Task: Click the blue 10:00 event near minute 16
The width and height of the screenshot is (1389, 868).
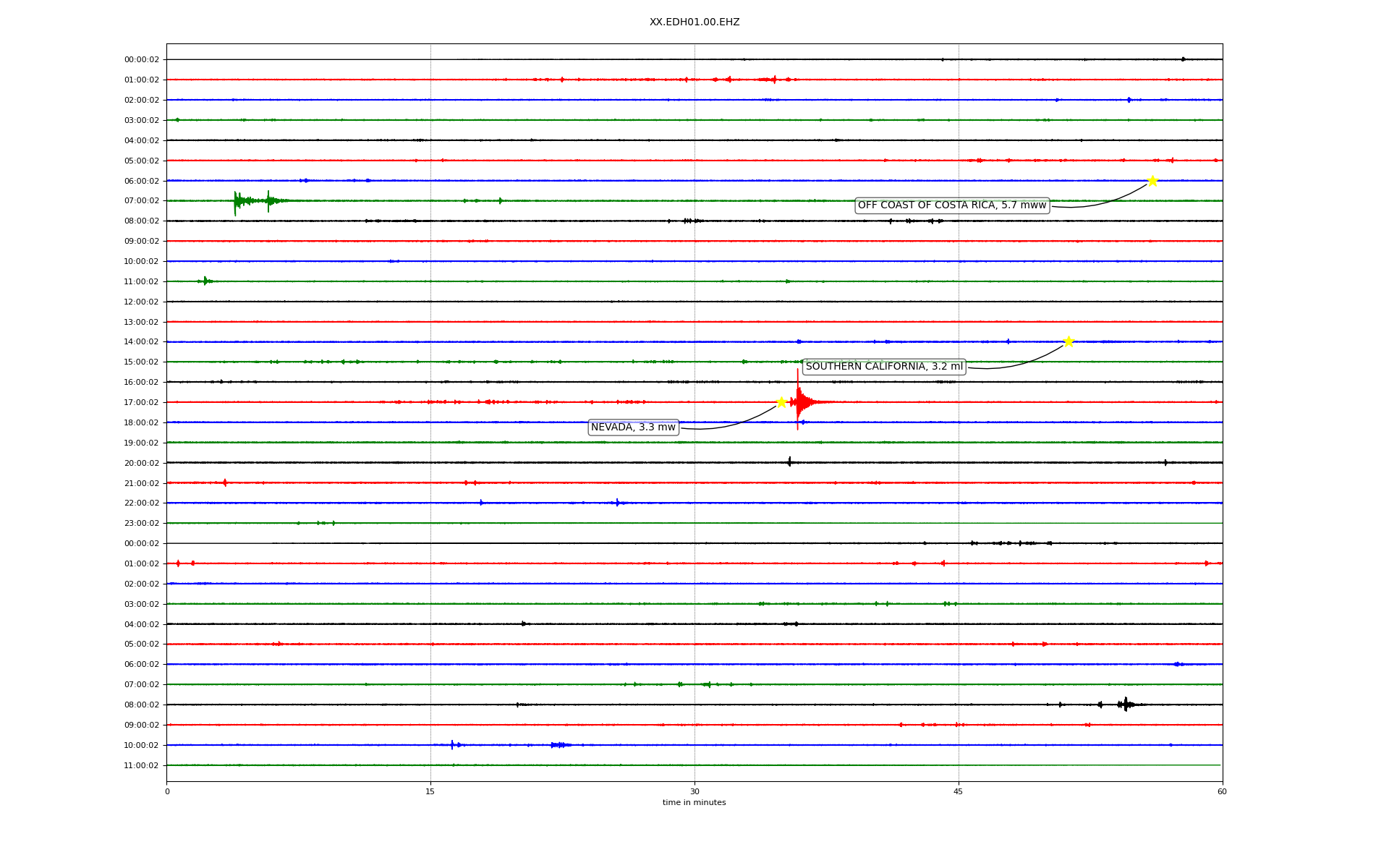Action: (453, 745)
